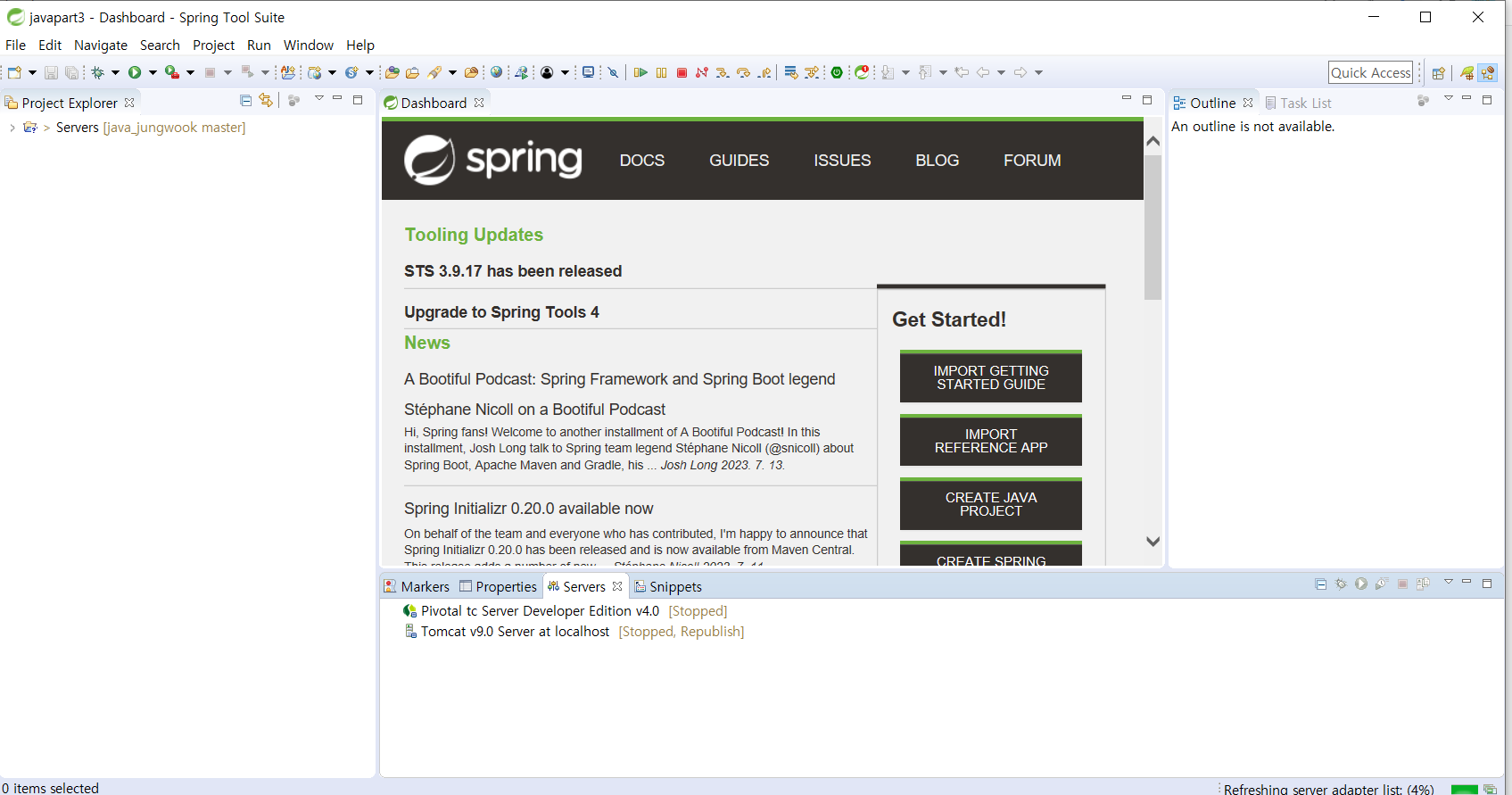This screenshot has height=795, width=1512.
Task: Click the Skip All Breakpoints icon
Action: tap(613, 72)
